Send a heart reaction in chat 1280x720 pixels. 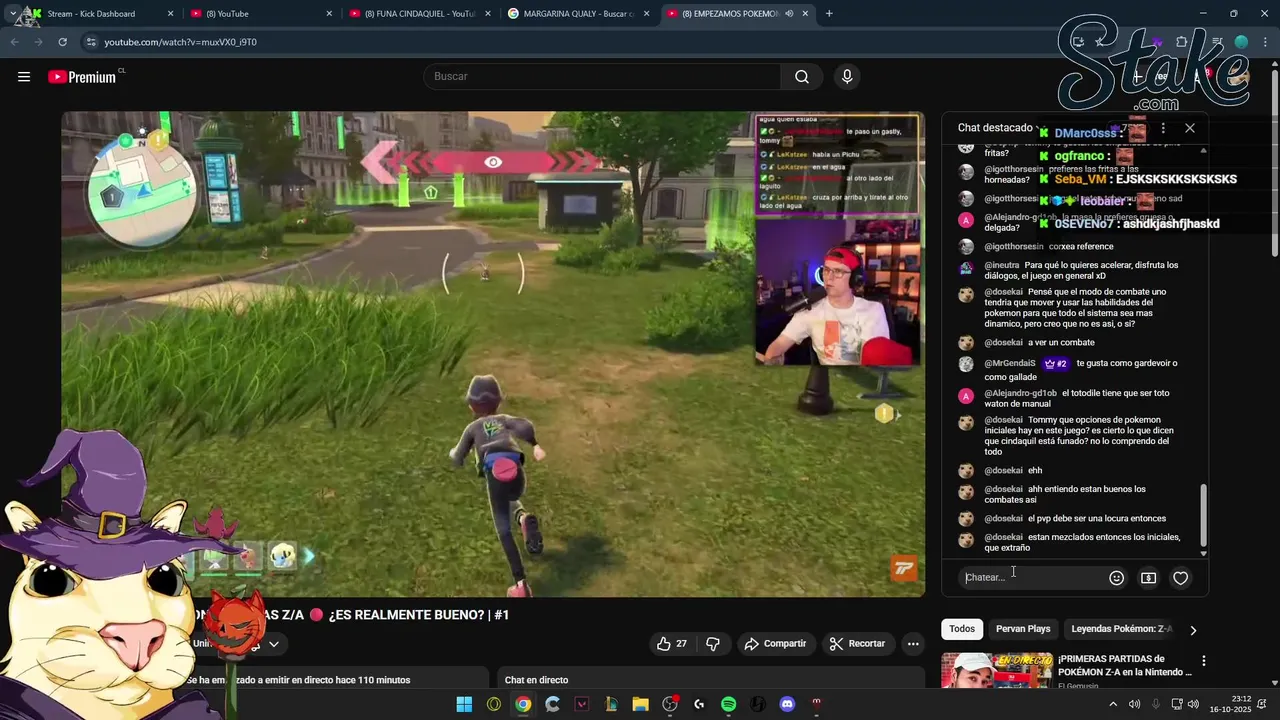click(1181, 578)
